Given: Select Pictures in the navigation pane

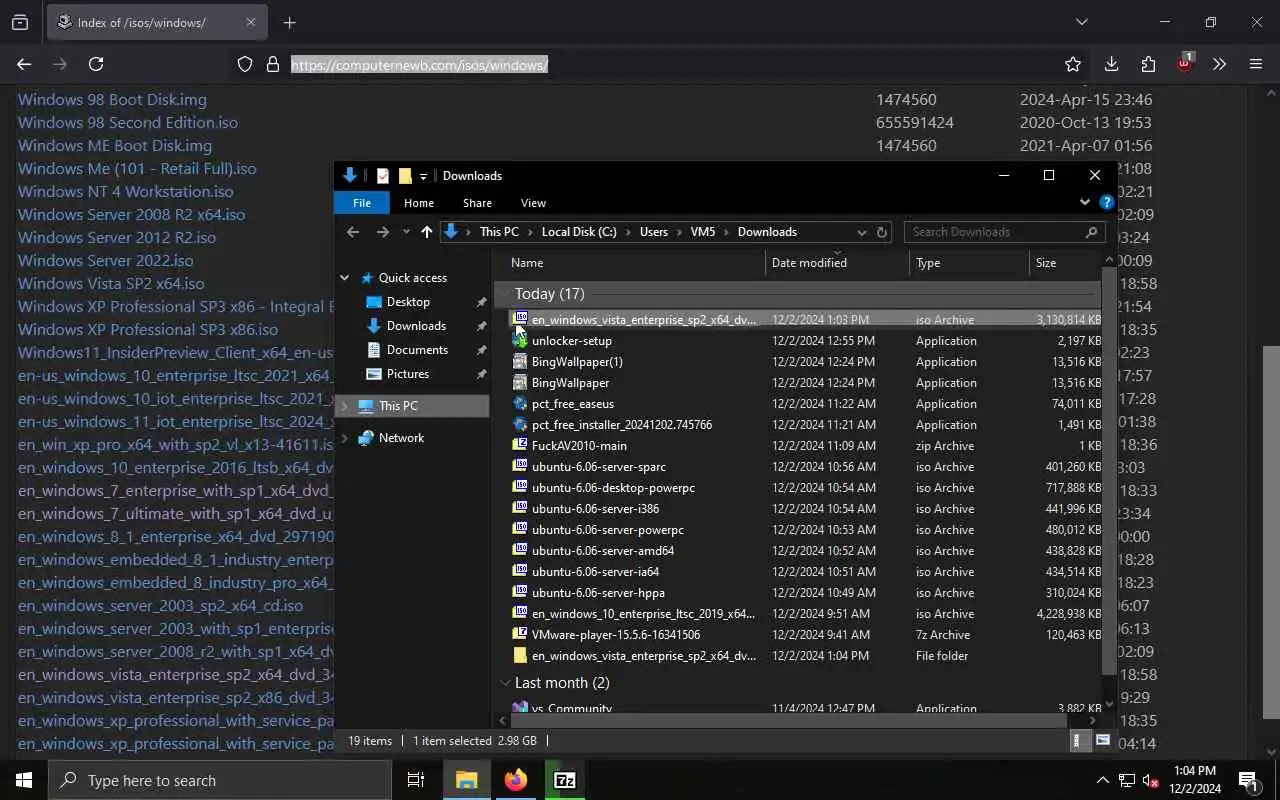Looking at the screenshot, I should 407,374.
